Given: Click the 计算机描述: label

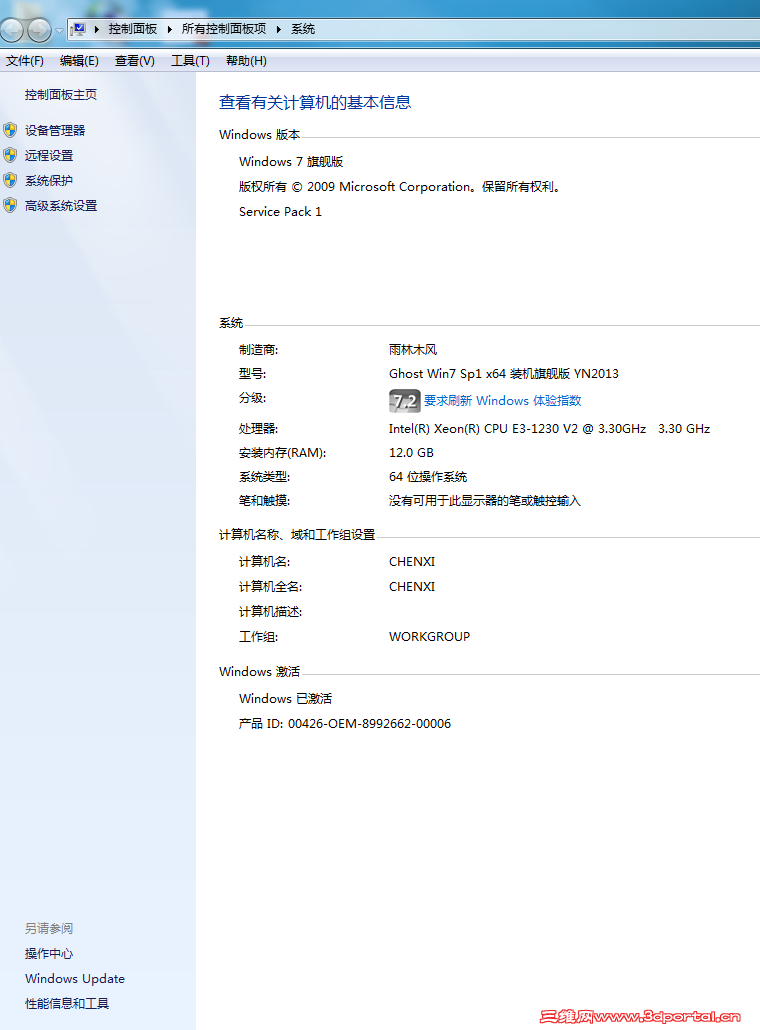Looking at the screenshot, I should (x=271, y=612).
